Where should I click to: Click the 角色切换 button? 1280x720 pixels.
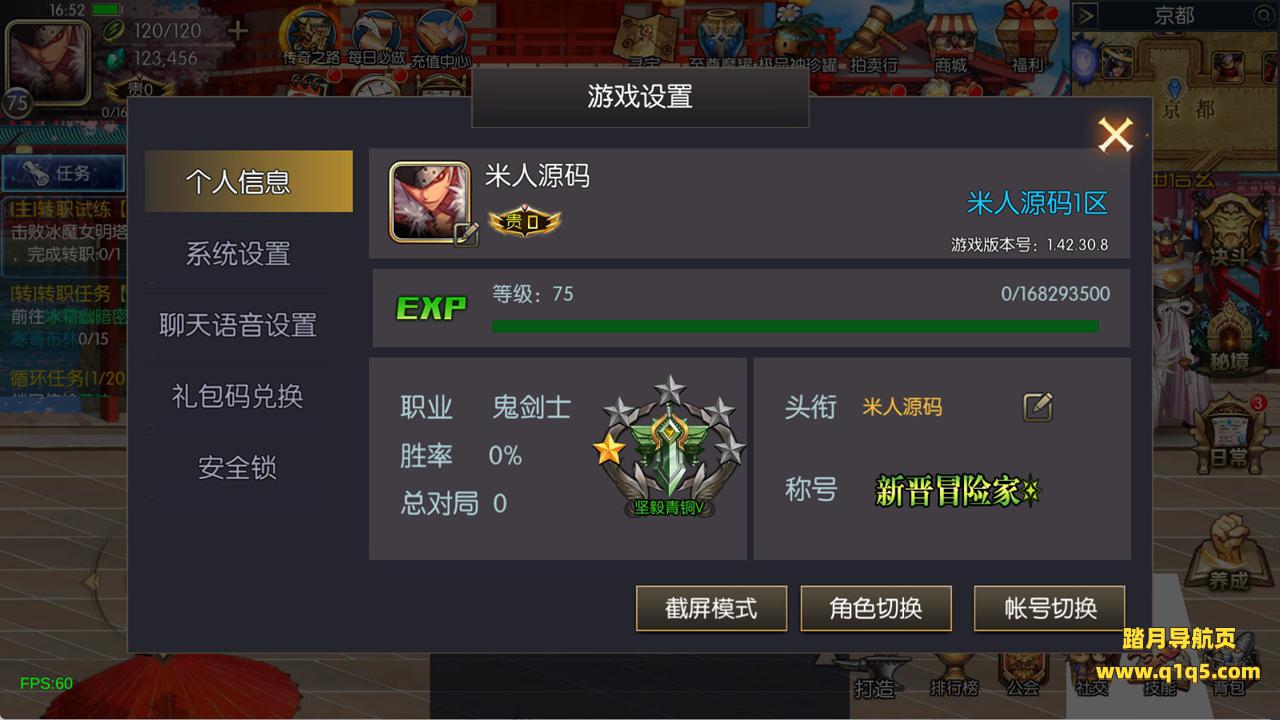coord(876,608)
